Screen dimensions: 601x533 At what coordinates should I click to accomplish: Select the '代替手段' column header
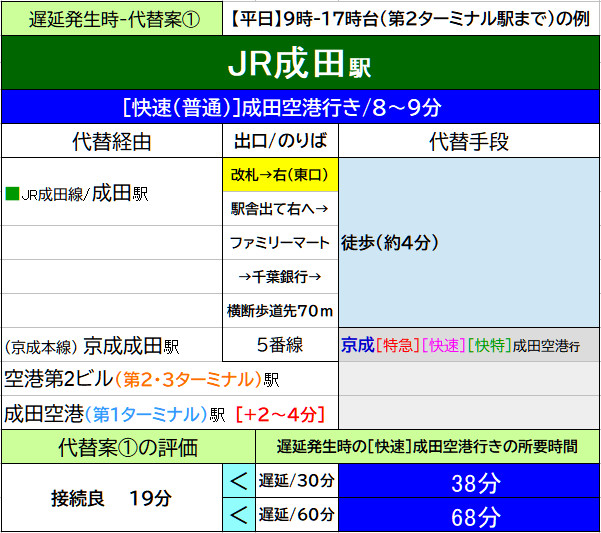[x=469, y=141]
